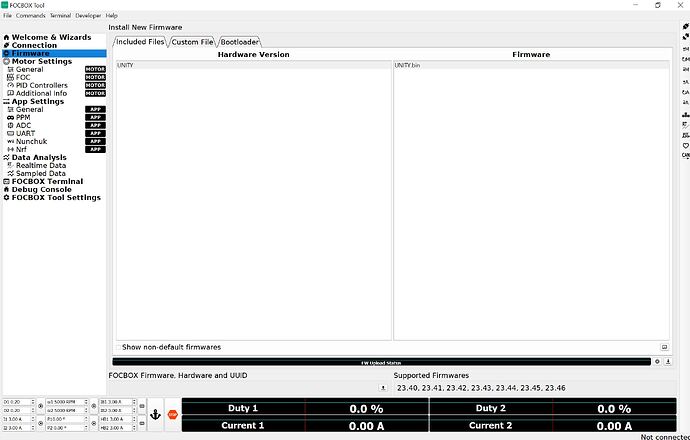The height and width of the screenshot is (440, 690).
Task: Click the Not connected status text
Action: 665,436
